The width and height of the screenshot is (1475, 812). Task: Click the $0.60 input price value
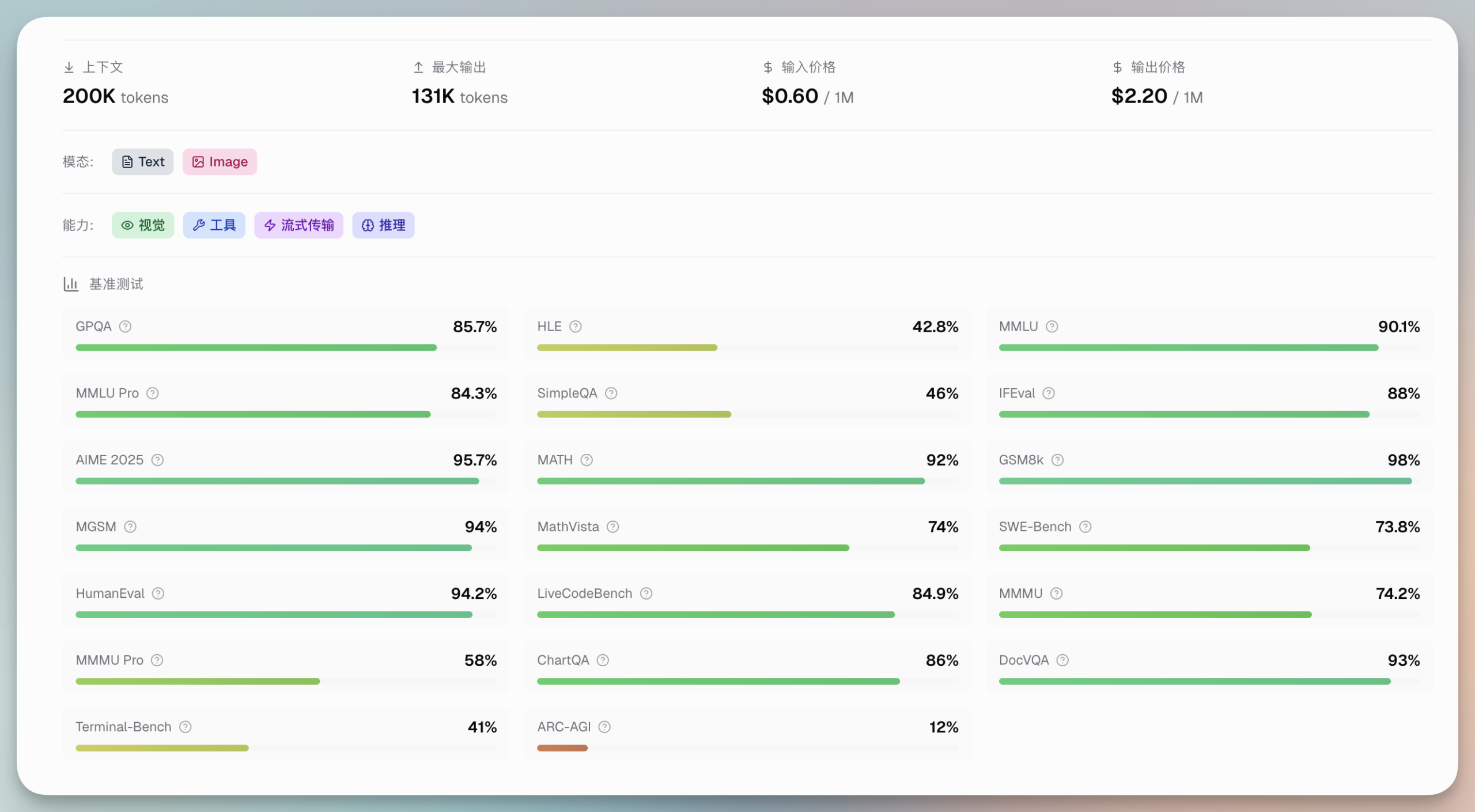[789, 96]
